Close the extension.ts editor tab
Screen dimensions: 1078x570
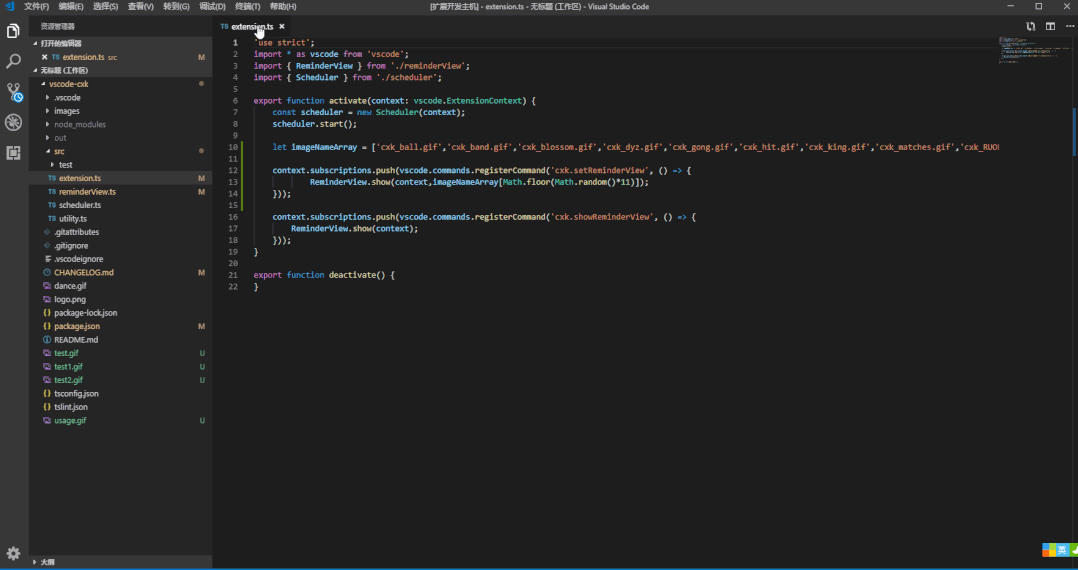tap(282, 27)
